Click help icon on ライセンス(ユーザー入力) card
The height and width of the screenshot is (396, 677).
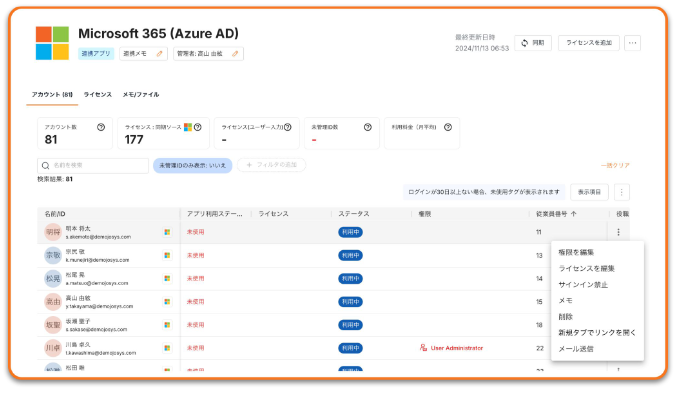[288, 127]
